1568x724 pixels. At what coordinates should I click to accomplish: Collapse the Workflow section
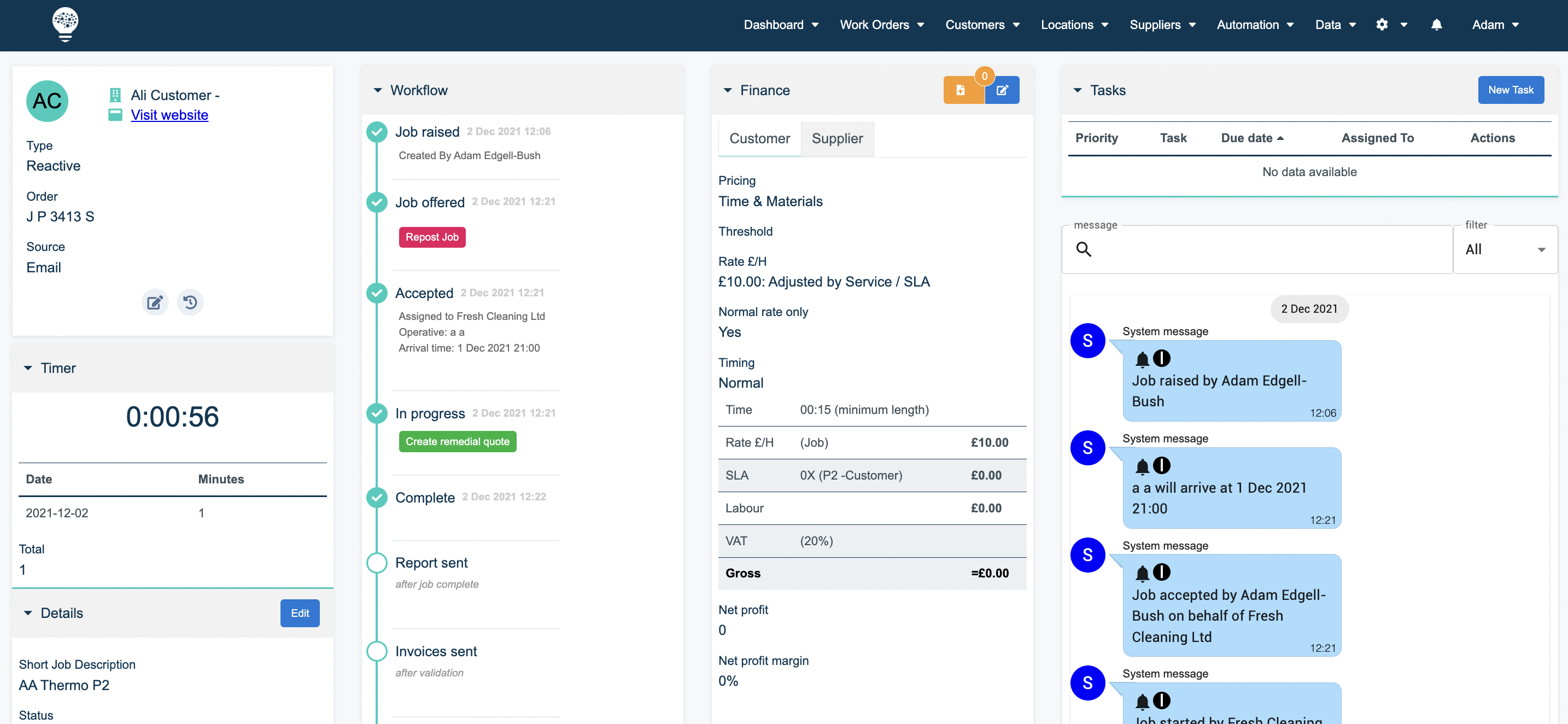(378, 90)
